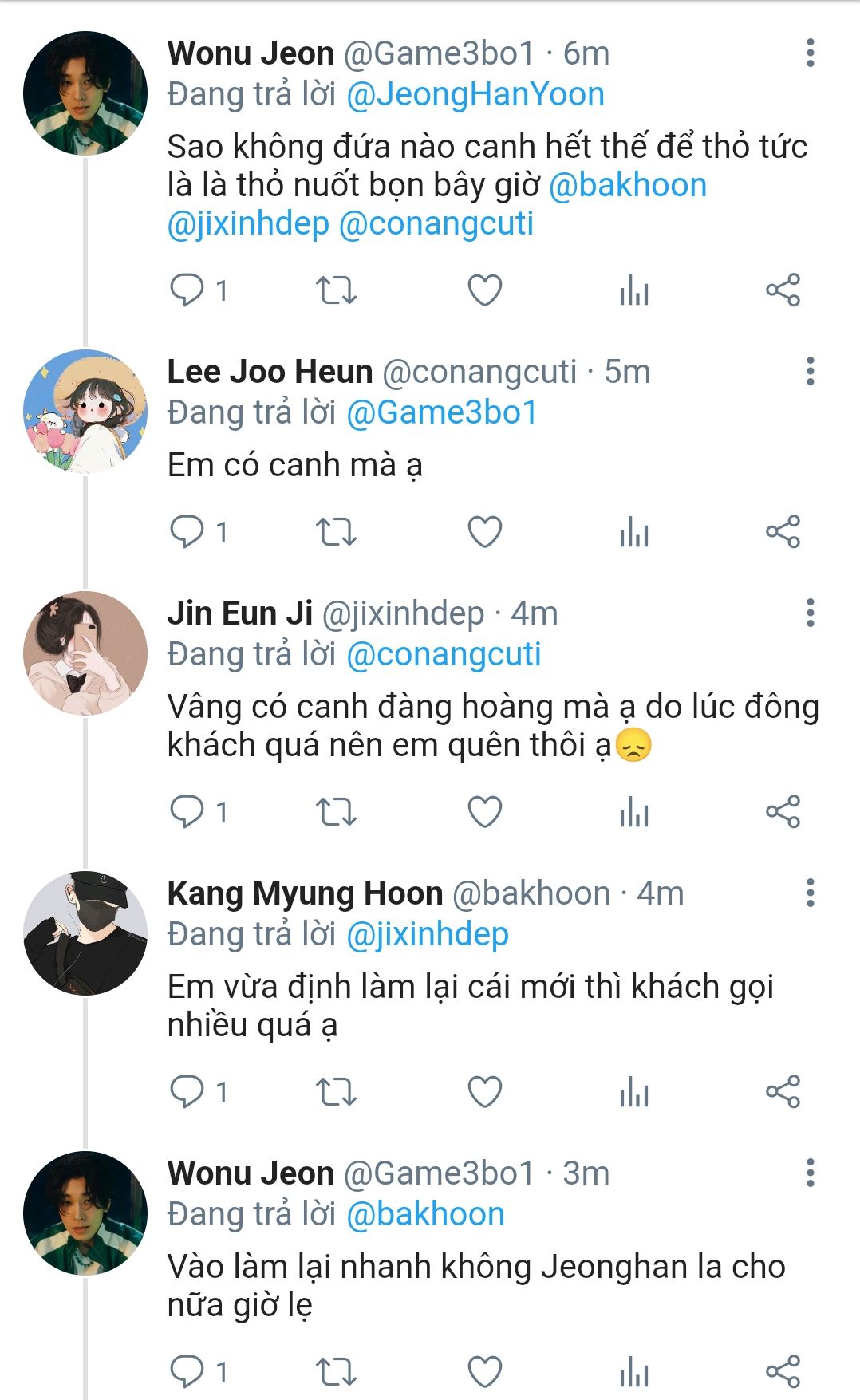Reply to Wonu Jeon's first tweet
The width and height of the screenshot is (860, 1400).
coord(187,290)
